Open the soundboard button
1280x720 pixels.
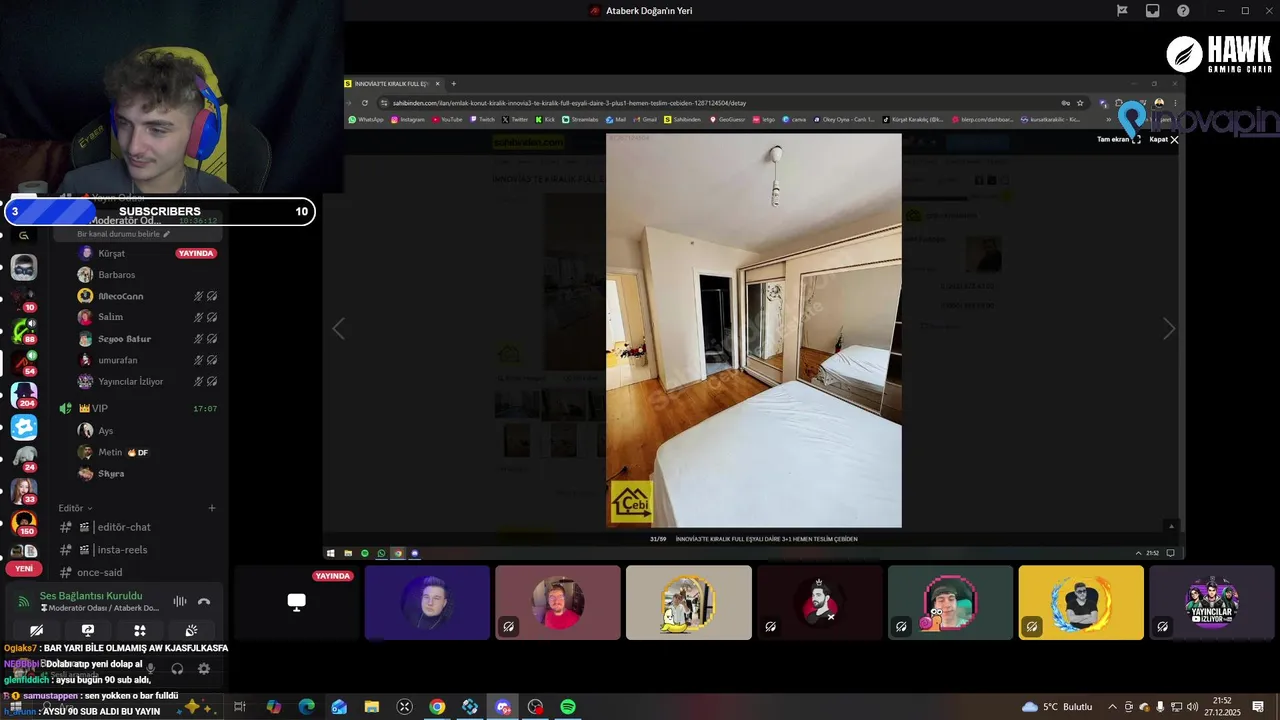(191, 631)
